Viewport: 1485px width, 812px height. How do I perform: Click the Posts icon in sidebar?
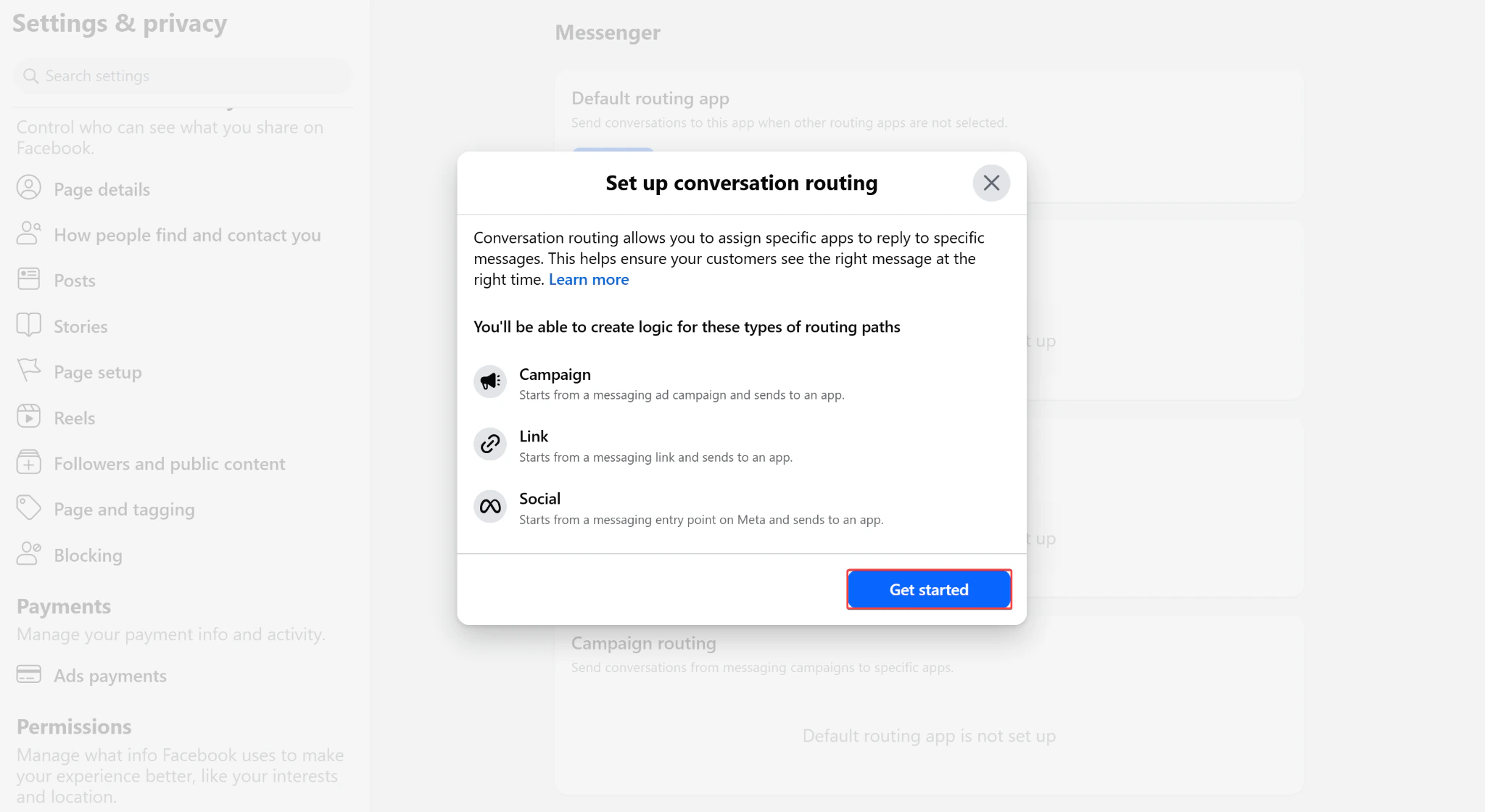[29, 279]
